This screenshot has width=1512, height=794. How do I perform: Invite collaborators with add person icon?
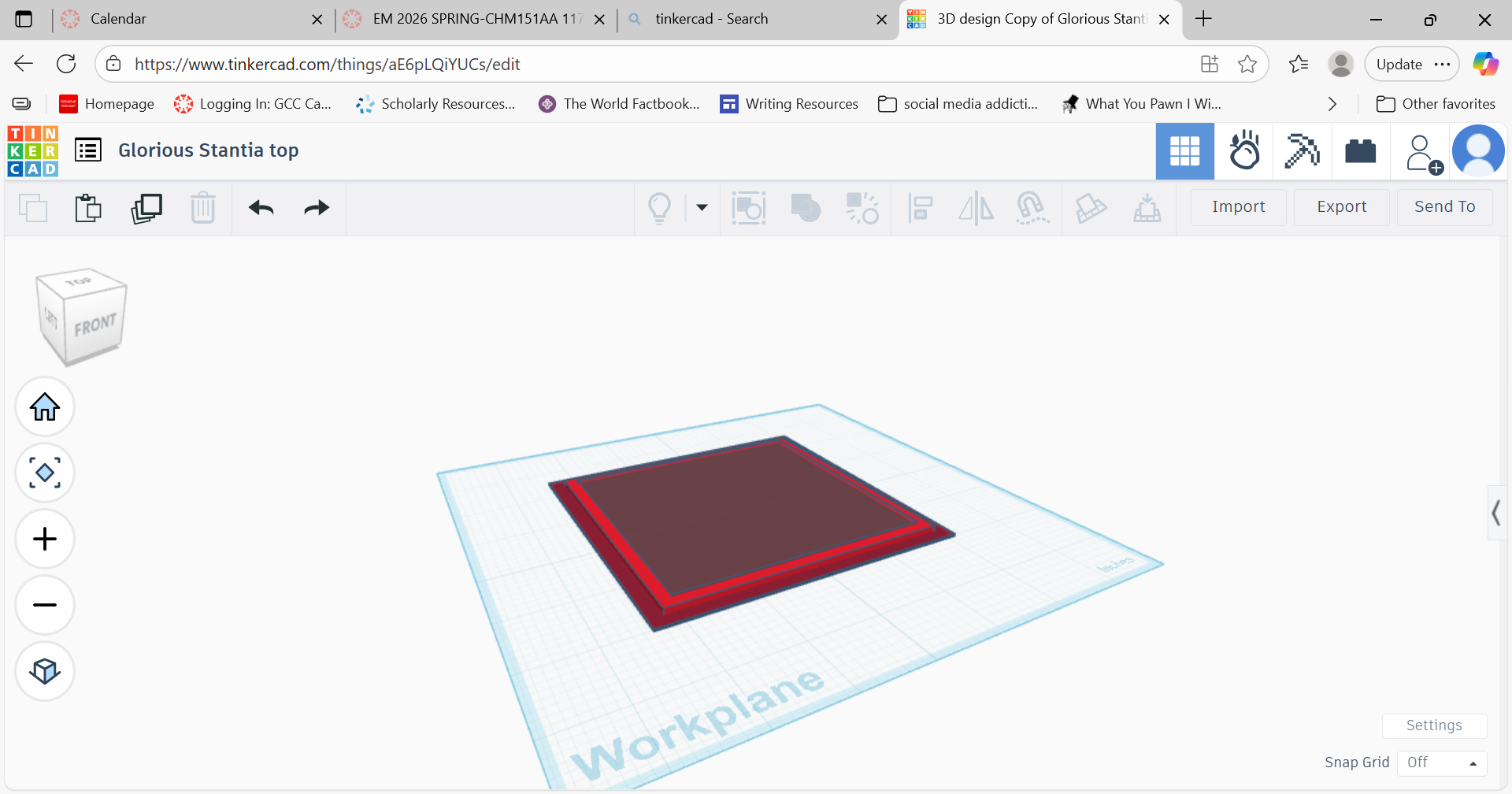[x=1424, y=154]
